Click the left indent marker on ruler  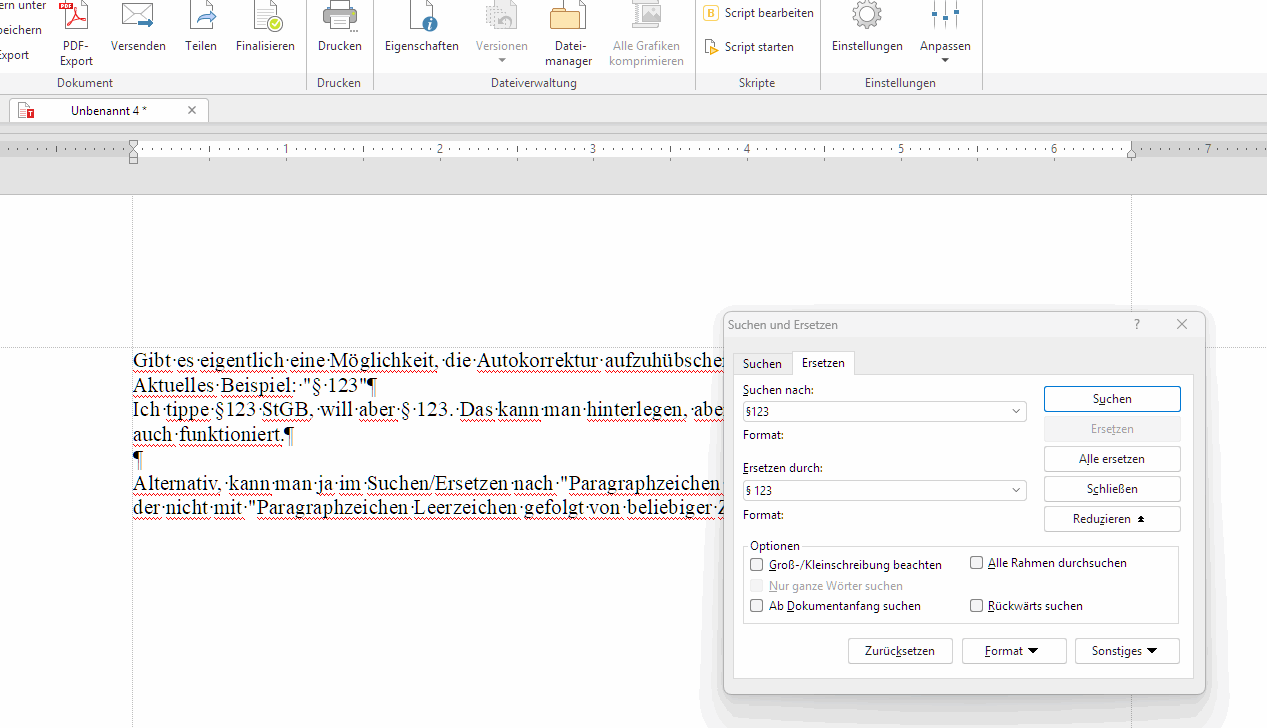coord(133,152)
